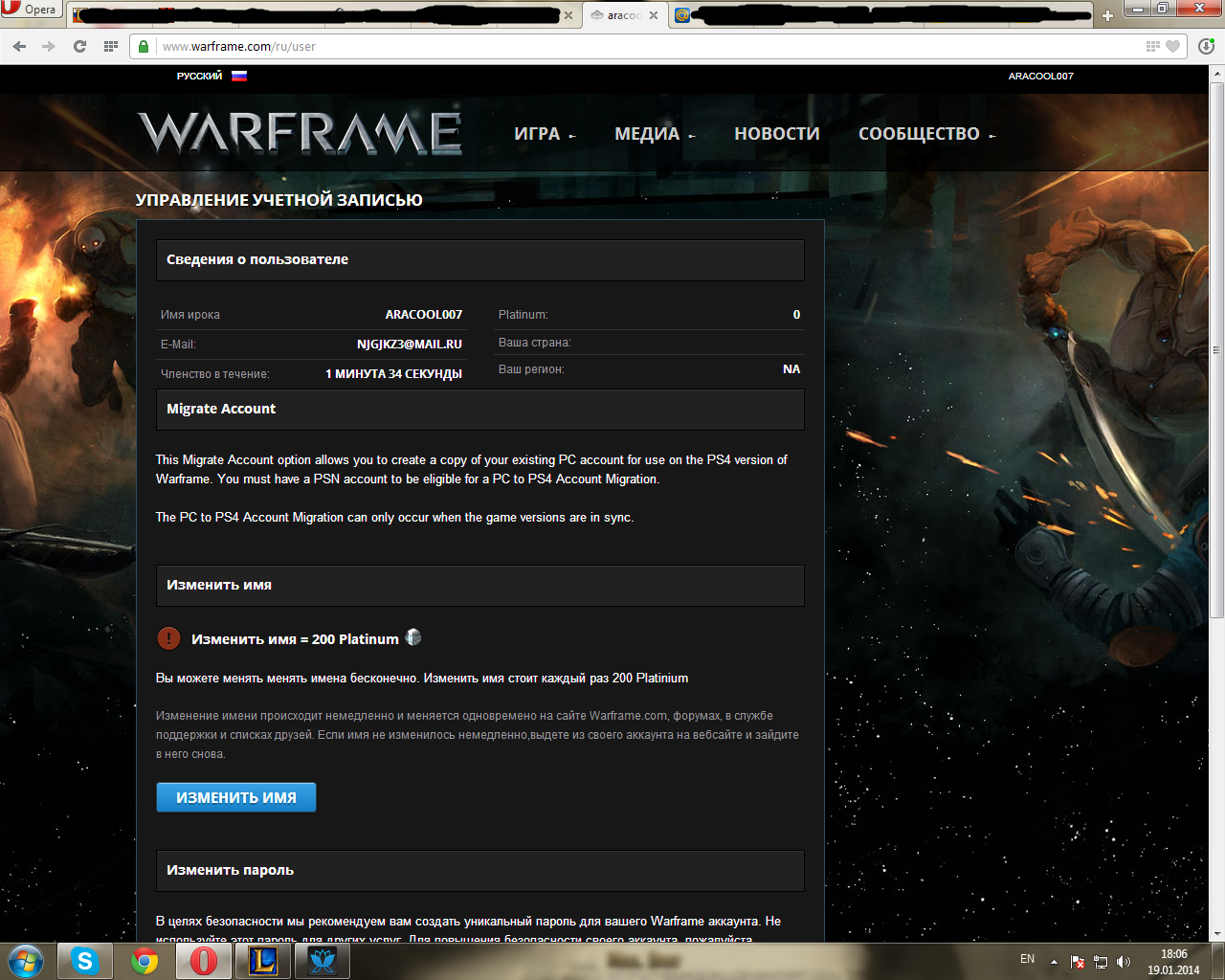Click the Warframe logo
Image resolution: width=1225 pixels, height=980 pixels.
tap(300, 133)
